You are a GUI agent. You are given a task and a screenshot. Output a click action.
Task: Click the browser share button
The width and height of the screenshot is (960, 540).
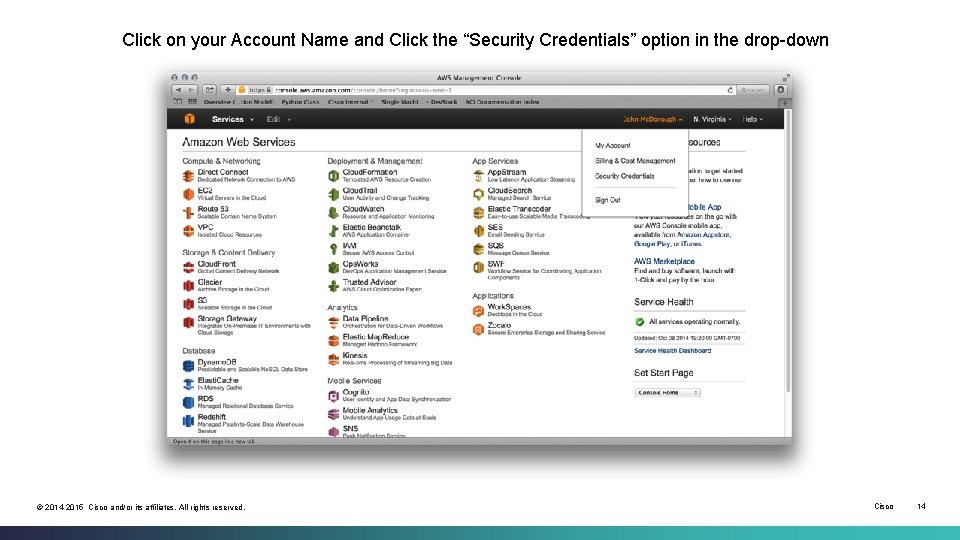[x=209, y=90]
